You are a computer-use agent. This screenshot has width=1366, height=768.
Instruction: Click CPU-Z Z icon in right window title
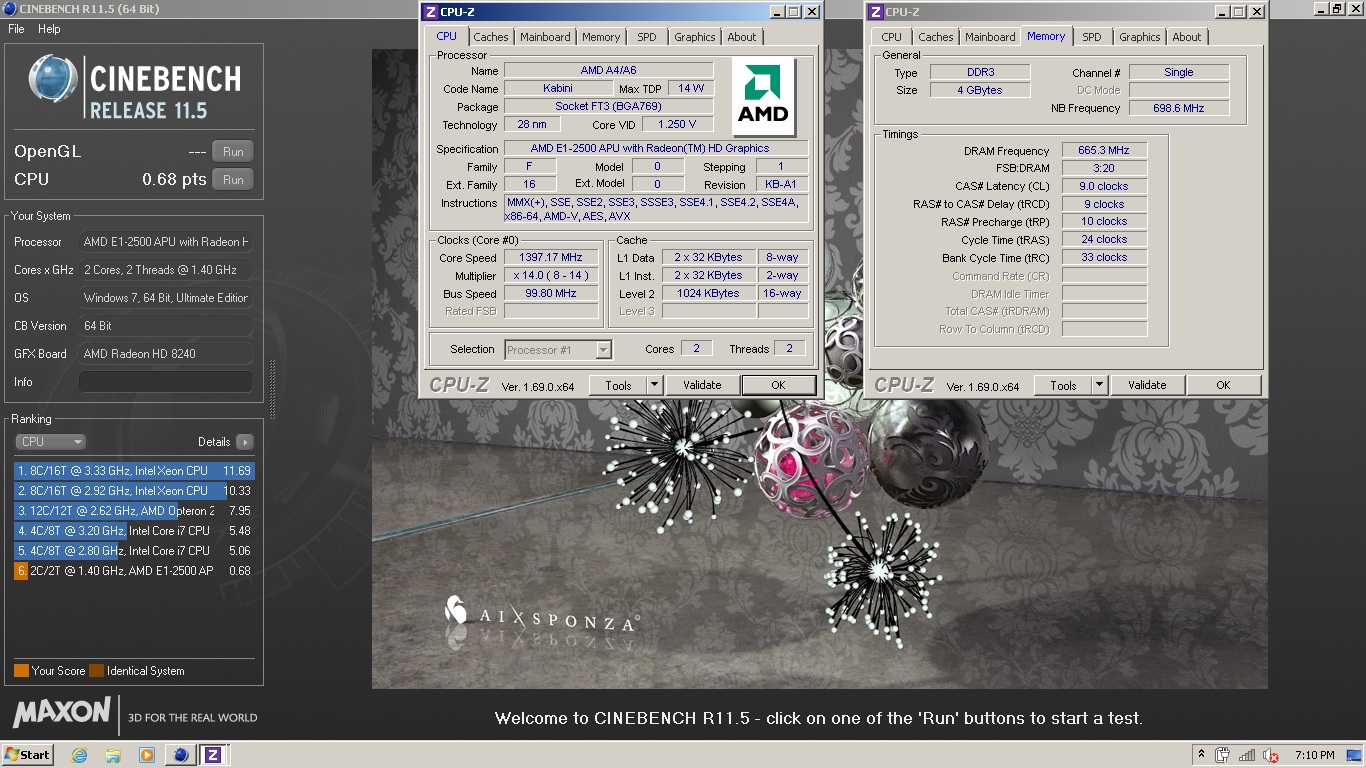click(875, 12)
